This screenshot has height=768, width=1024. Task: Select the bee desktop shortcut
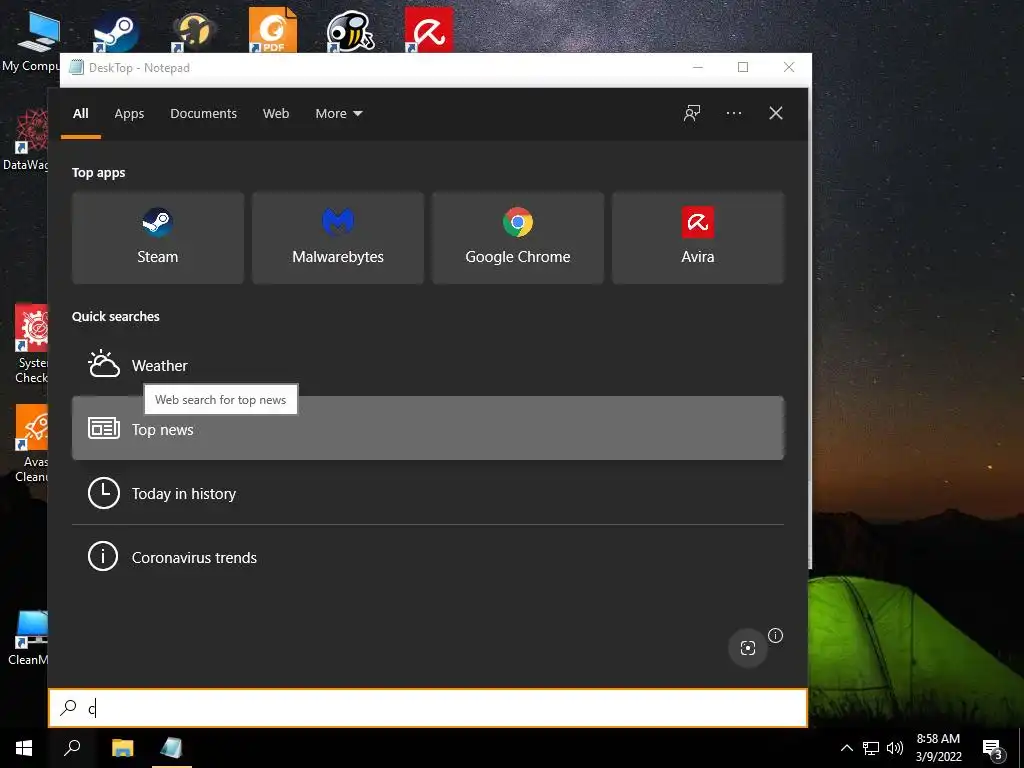[349, 30]
